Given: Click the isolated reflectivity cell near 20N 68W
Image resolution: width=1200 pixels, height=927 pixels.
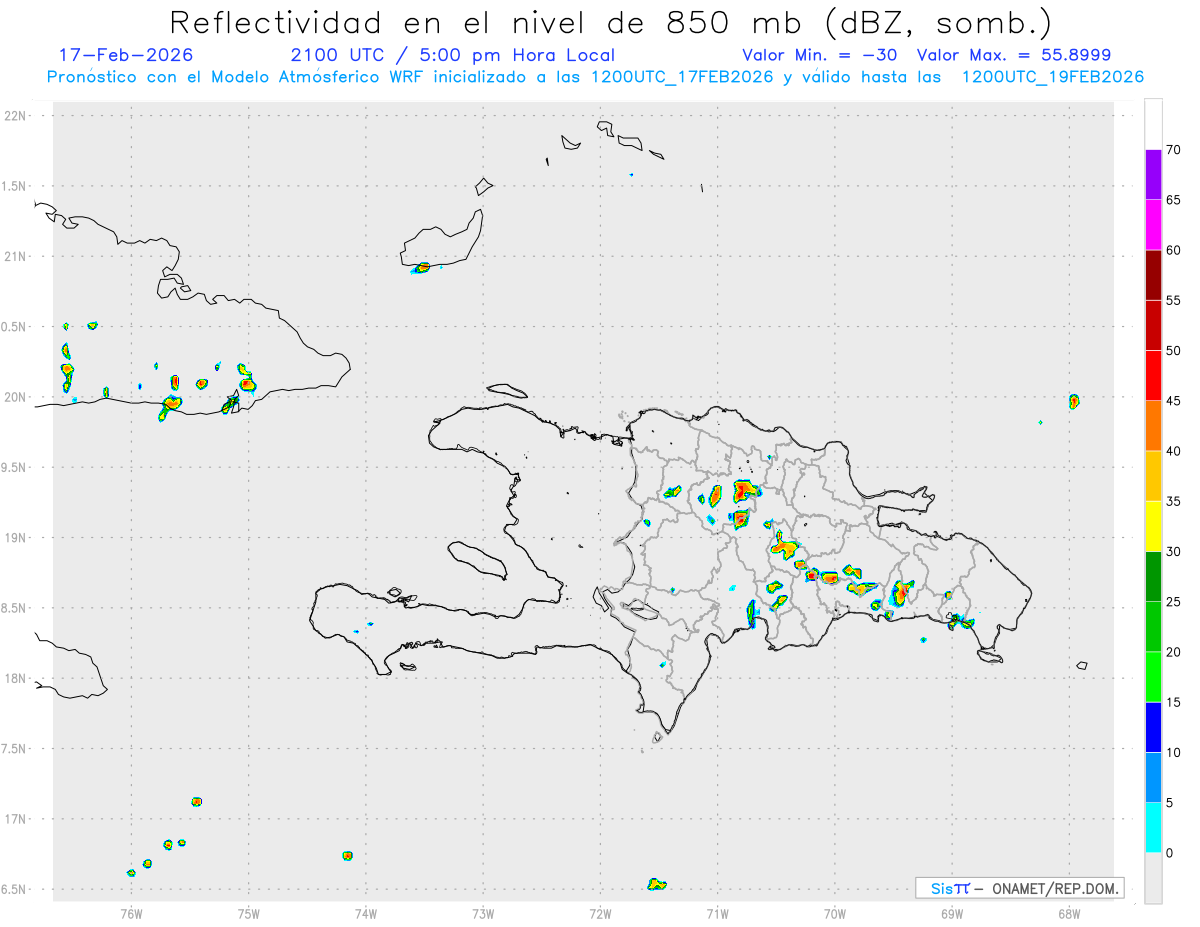Looking at the screenshot, I should click(x=1074, y=401).
